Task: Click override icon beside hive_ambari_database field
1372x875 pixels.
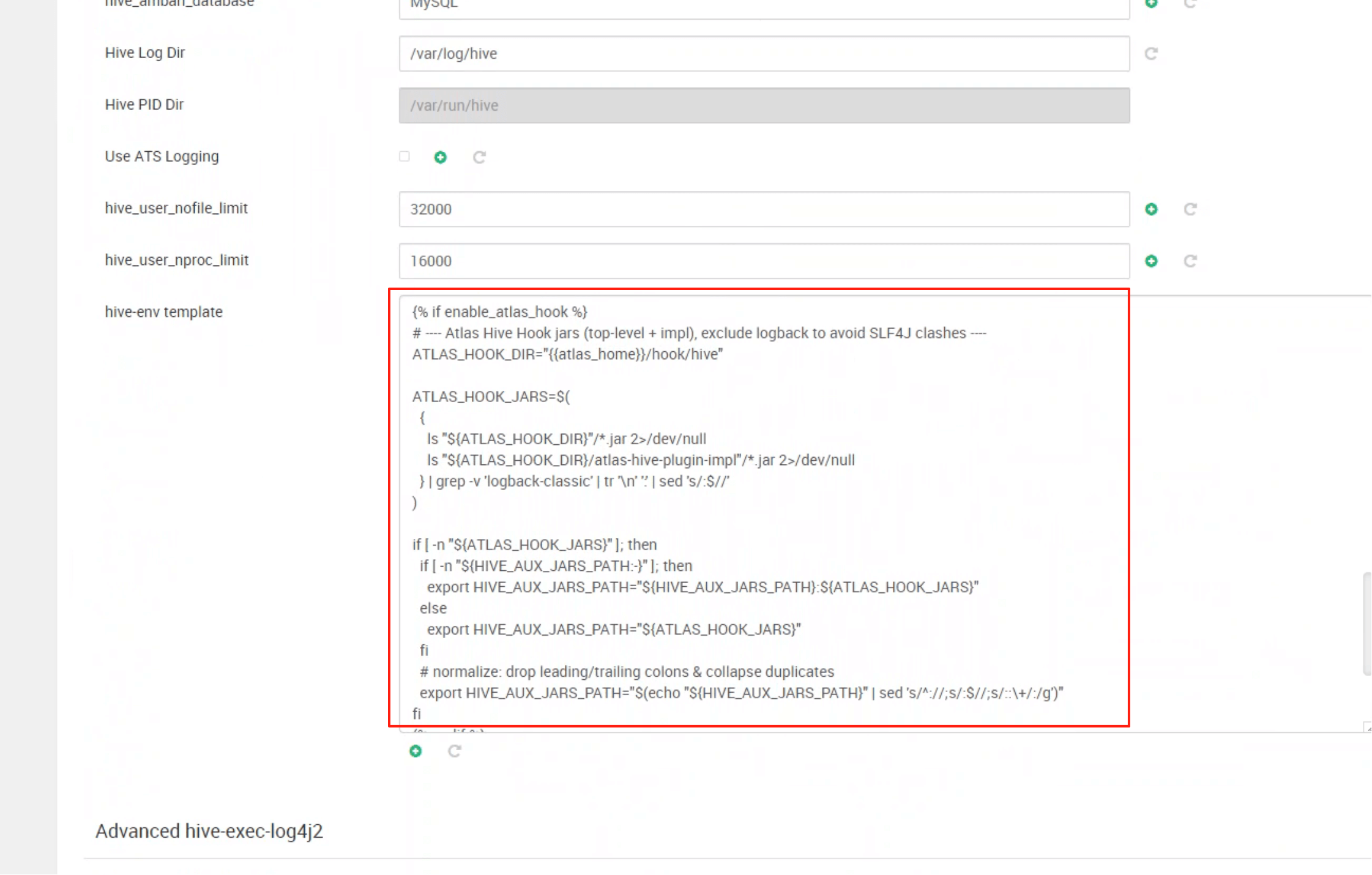Action: pyautogui.click(x=1150, y=4)
